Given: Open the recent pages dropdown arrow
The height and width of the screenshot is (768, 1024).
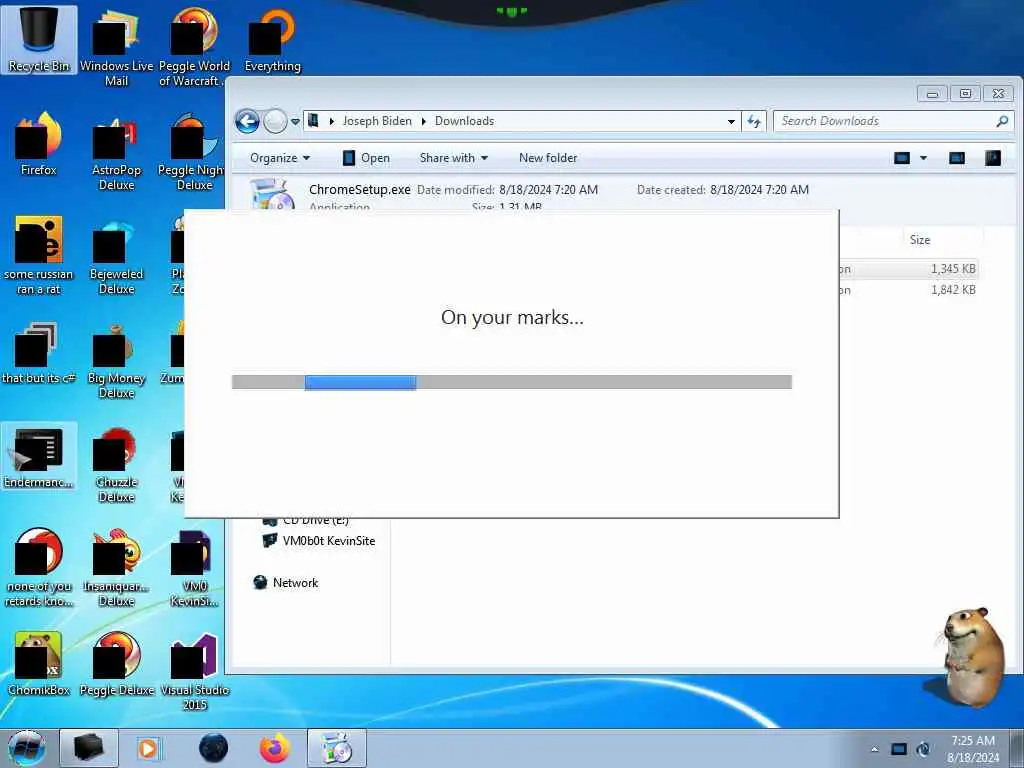Looking at the screenshot, I should coord(295,121).
